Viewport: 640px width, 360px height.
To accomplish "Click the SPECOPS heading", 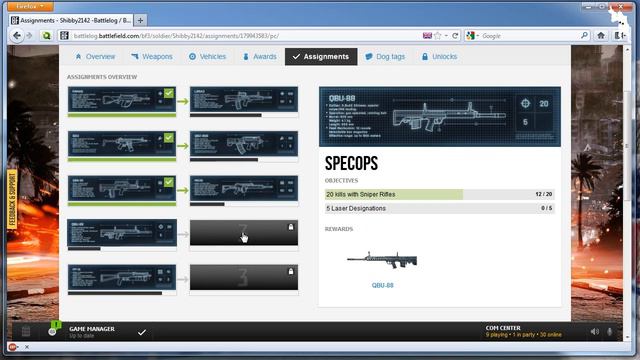I will pyautogui.click(x=351, y=163).
